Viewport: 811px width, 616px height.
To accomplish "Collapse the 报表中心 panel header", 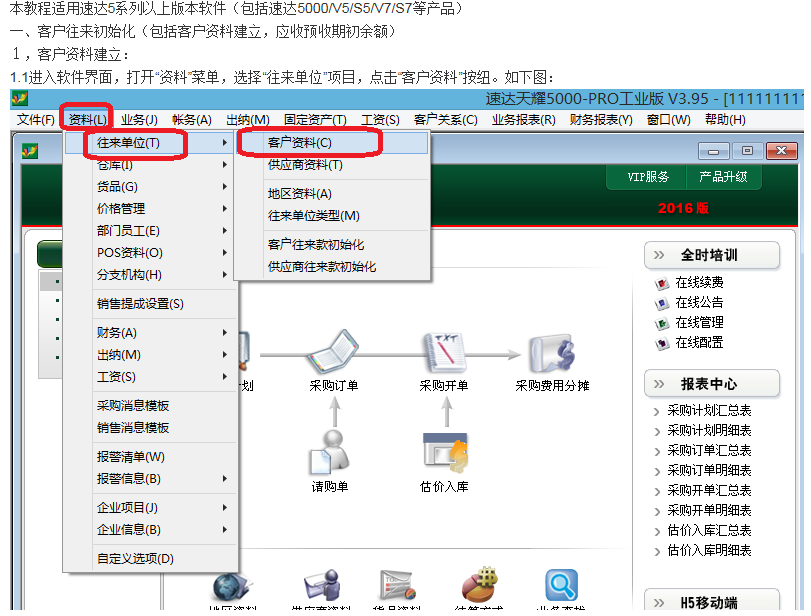I will 711,383.
